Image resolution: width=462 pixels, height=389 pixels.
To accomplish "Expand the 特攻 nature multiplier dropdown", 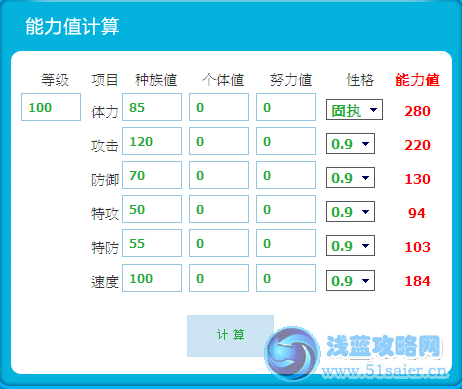I will point(350,212).
